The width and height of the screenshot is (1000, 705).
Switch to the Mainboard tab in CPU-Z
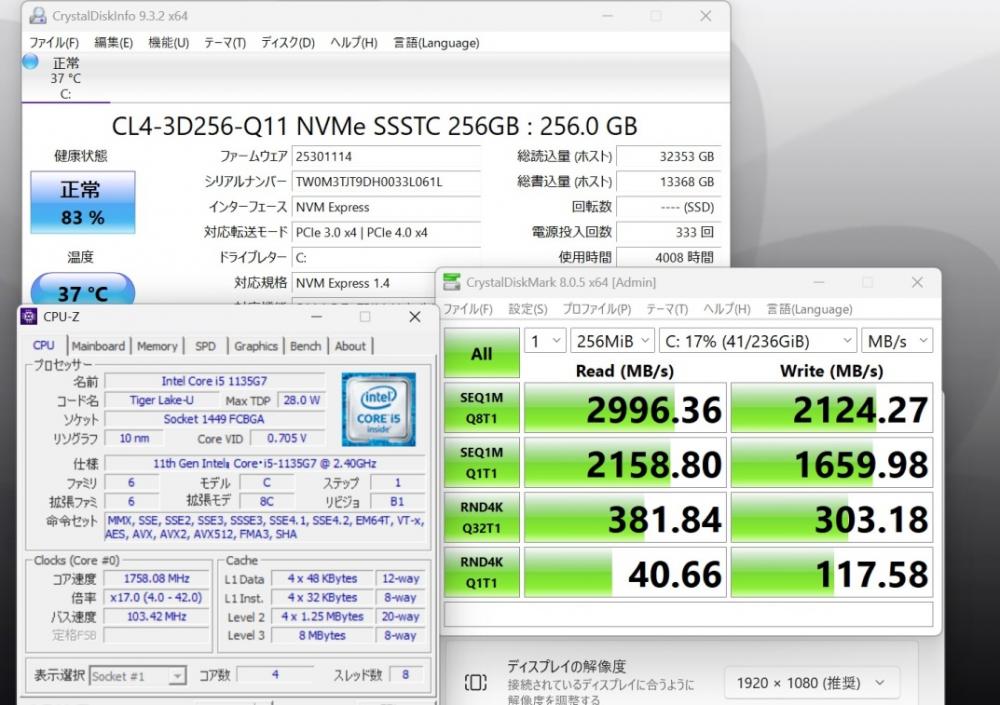tap(98, 346)
